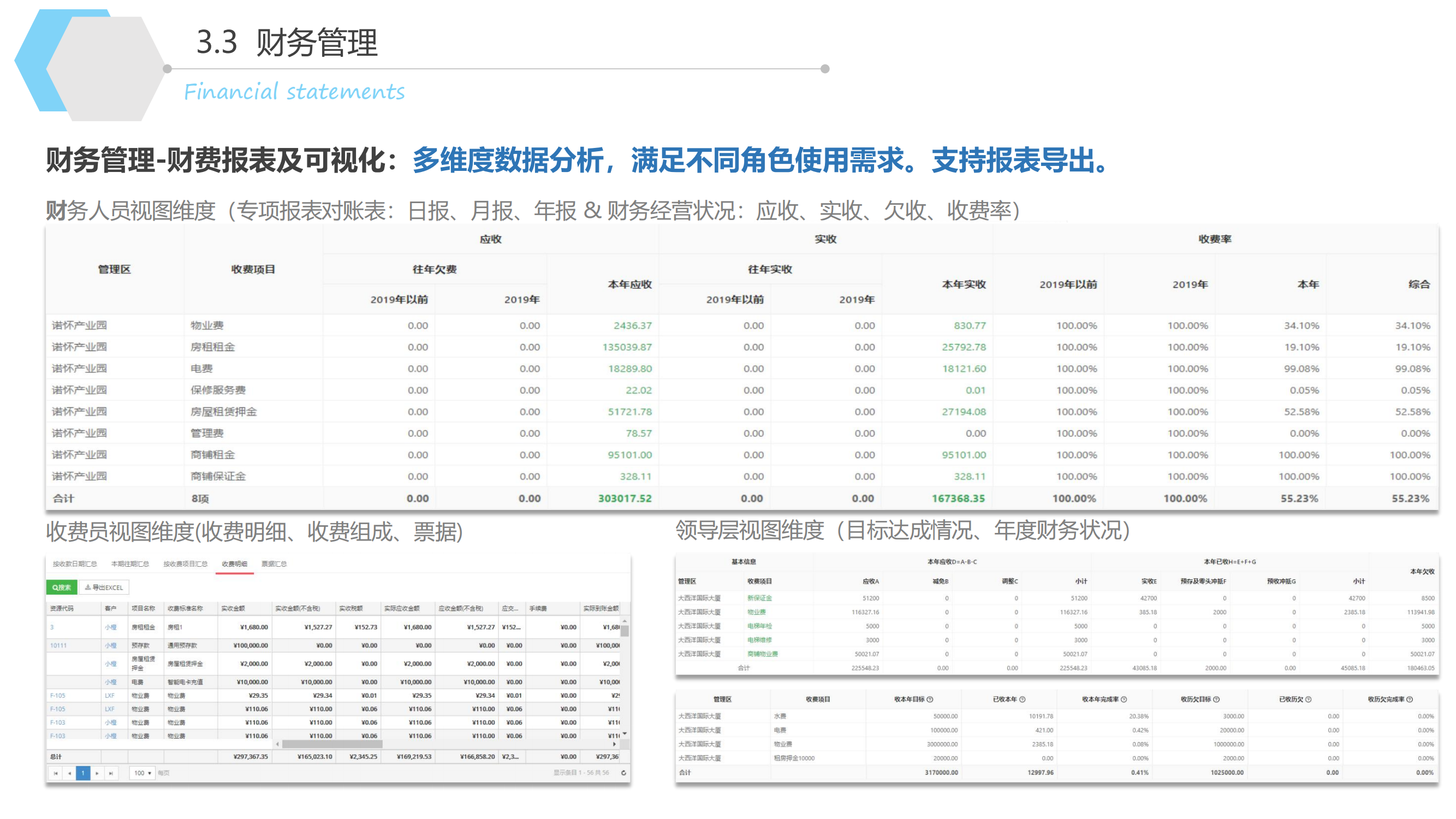This screenshot has height=819, width=1456.
Task: Click the next page arrow icon
Action: coord(97,773)
